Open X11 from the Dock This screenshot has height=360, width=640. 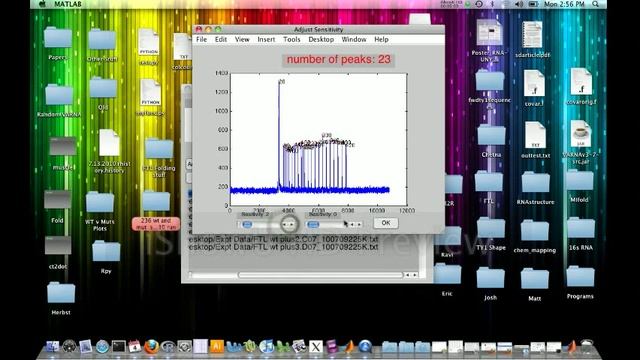pos(316,347)
